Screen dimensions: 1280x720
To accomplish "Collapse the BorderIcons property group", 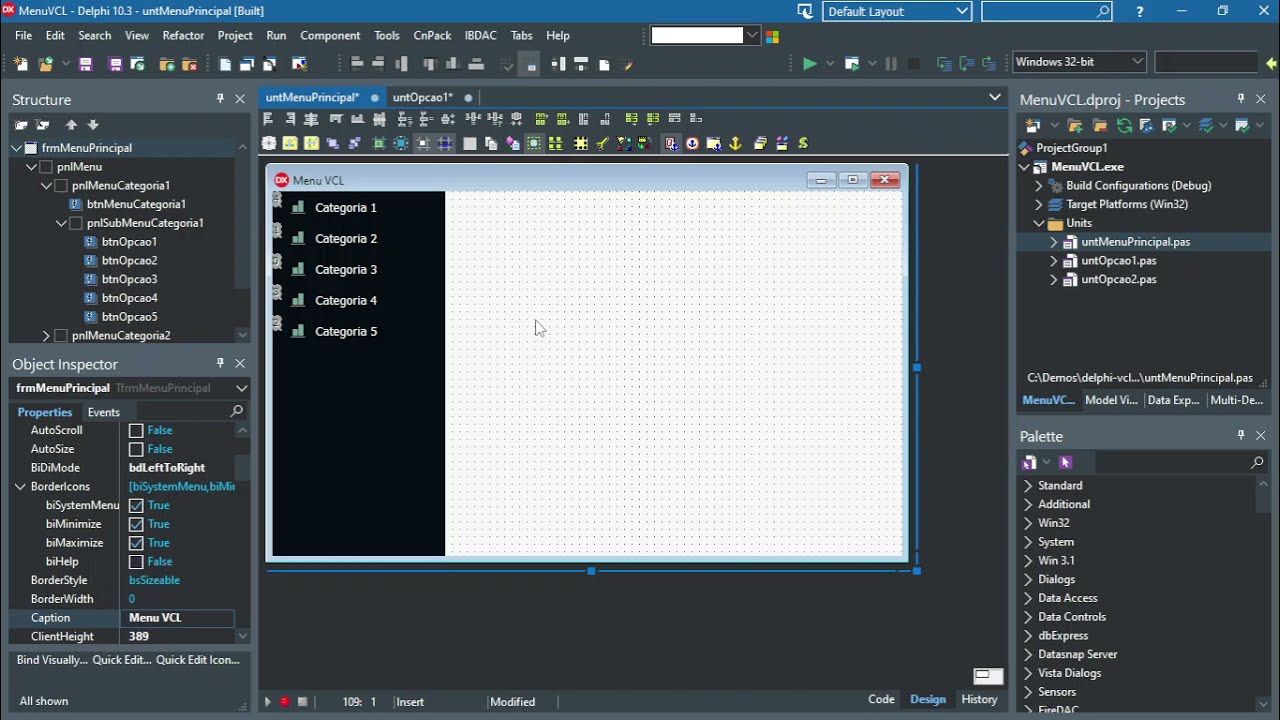I will [20, 486].
